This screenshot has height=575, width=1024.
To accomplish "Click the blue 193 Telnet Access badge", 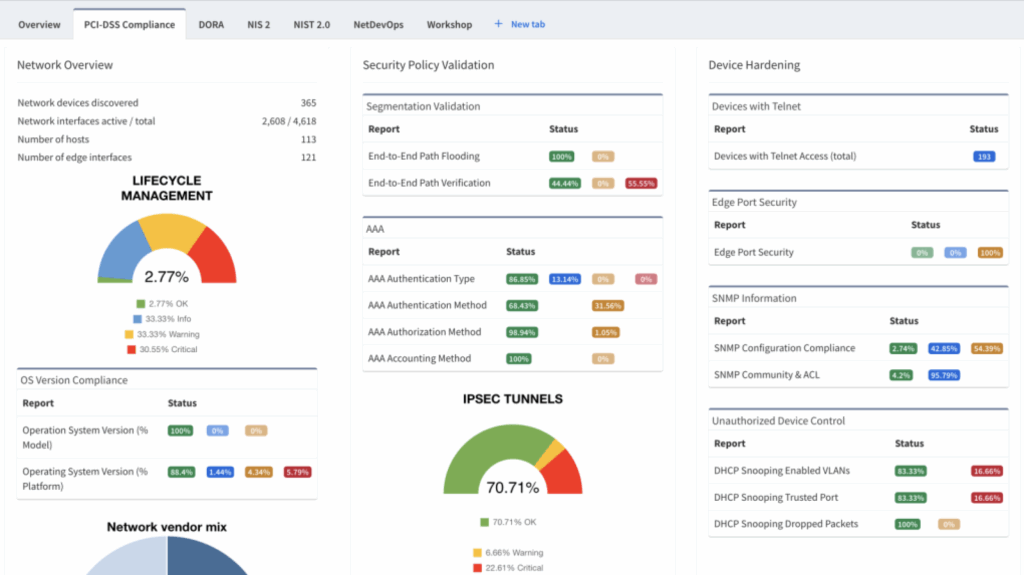I will click(984, 157).
